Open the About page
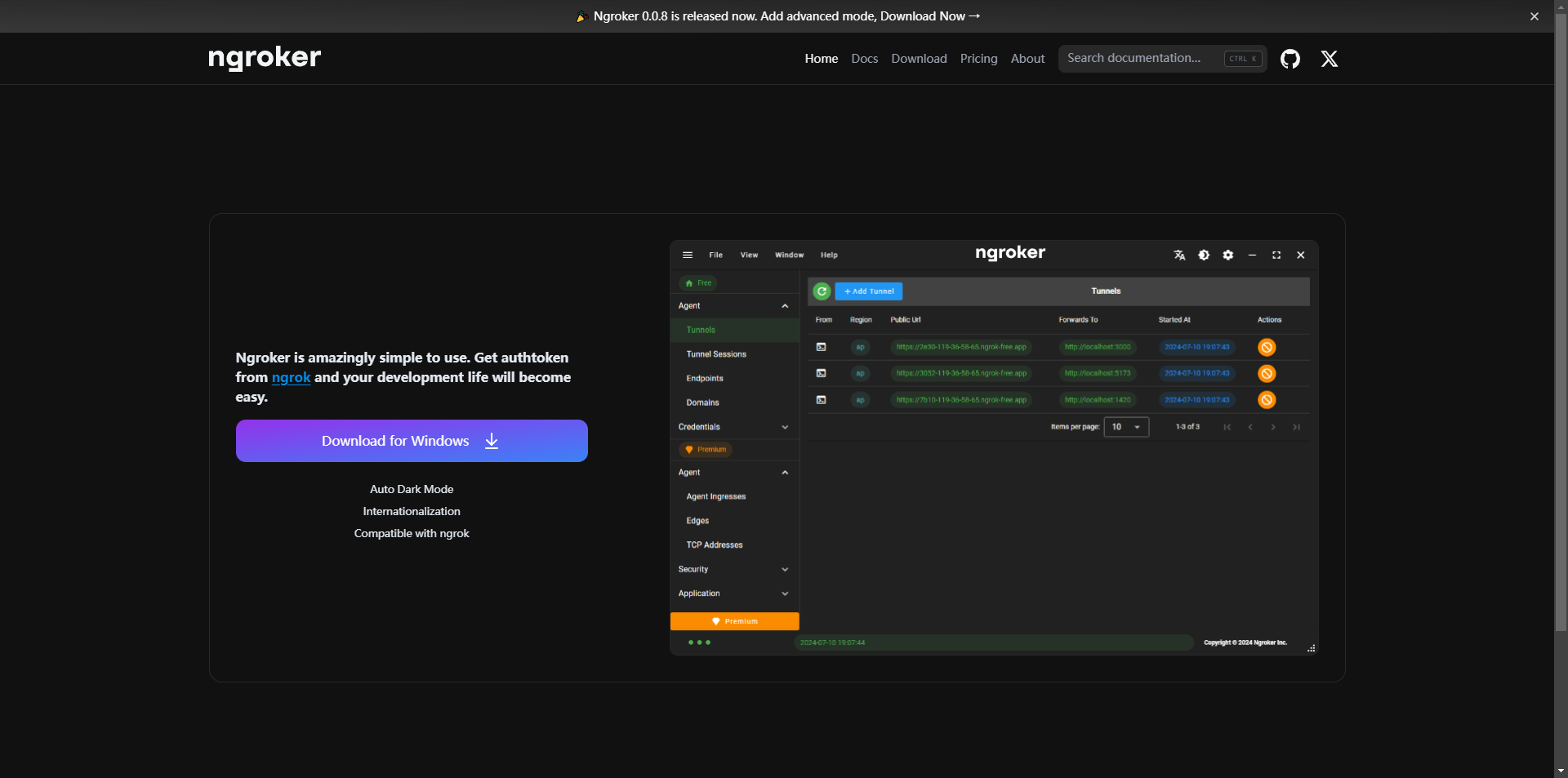 tap(1027, 59)
